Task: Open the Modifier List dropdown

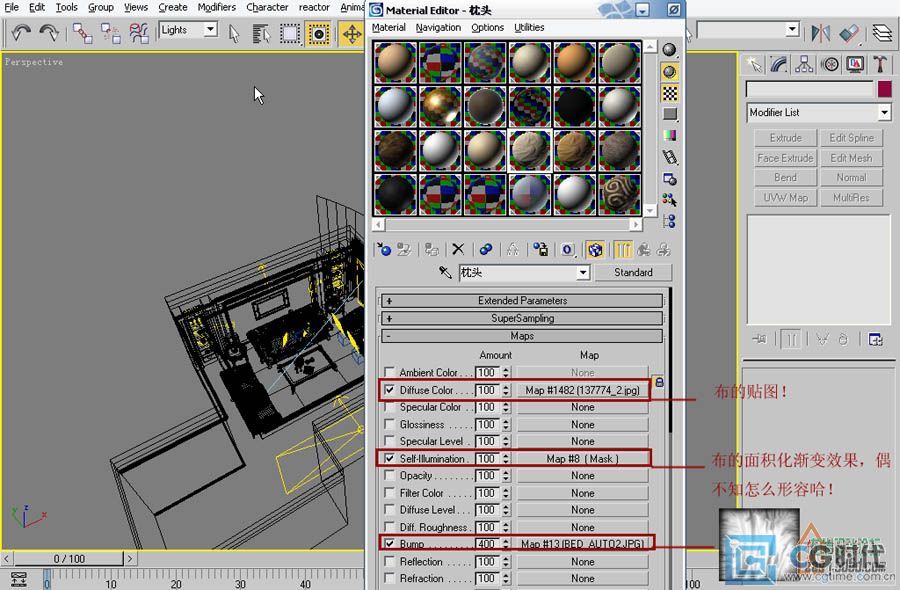Action: [x=884, y=112]
